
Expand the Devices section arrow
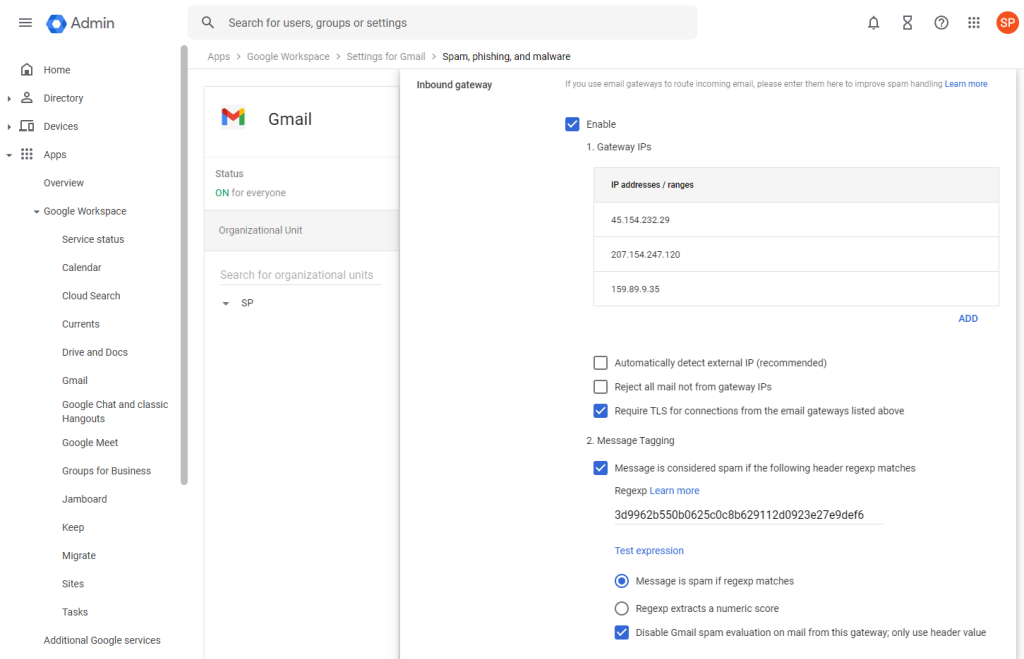coord(9,127)
